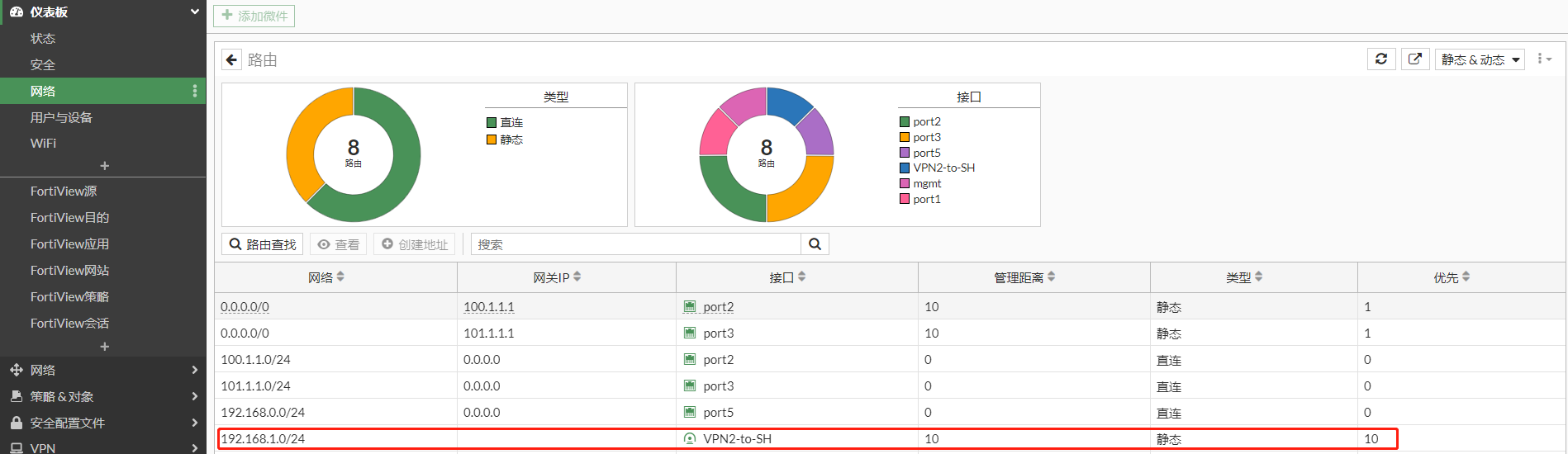
Task: Click the VPN2-to-SH tunnel interface icon
Action: click(690, 439)
